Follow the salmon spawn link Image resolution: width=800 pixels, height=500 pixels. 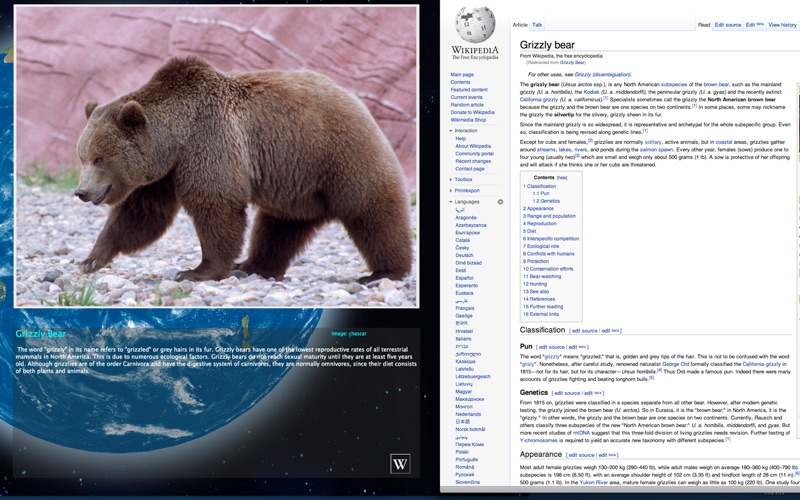pyautogui.click(x=657, y=150)
